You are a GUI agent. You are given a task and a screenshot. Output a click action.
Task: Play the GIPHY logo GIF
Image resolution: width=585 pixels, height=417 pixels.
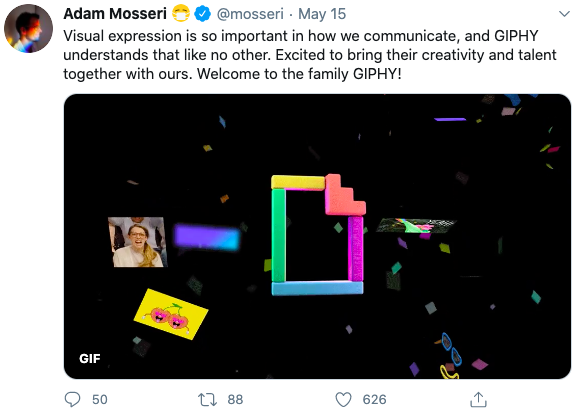(x=317, y=236)
